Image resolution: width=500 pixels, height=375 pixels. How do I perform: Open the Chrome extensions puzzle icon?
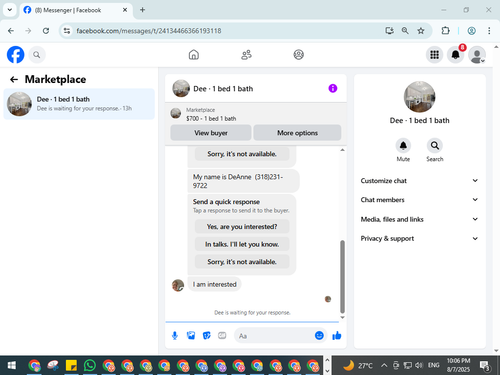point(445,31)
